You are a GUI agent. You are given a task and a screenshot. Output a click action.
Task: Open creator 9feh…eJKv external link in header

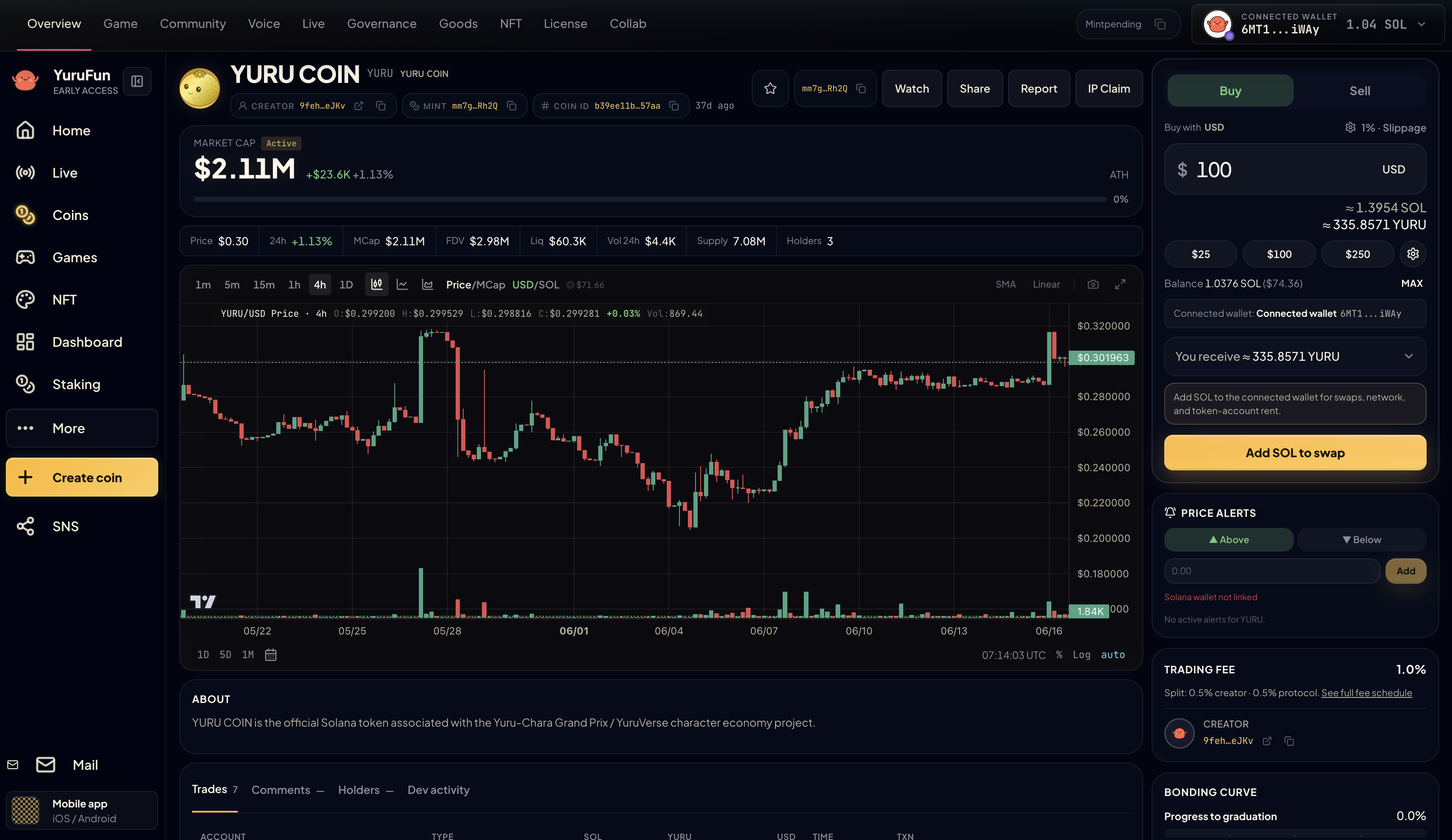click(x=358, y=106)
